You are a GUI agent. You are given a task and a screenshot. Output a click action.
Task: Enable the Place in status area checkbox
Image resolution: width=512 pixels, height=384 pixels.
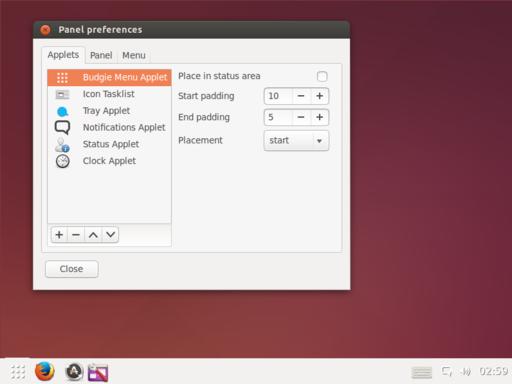322,76
